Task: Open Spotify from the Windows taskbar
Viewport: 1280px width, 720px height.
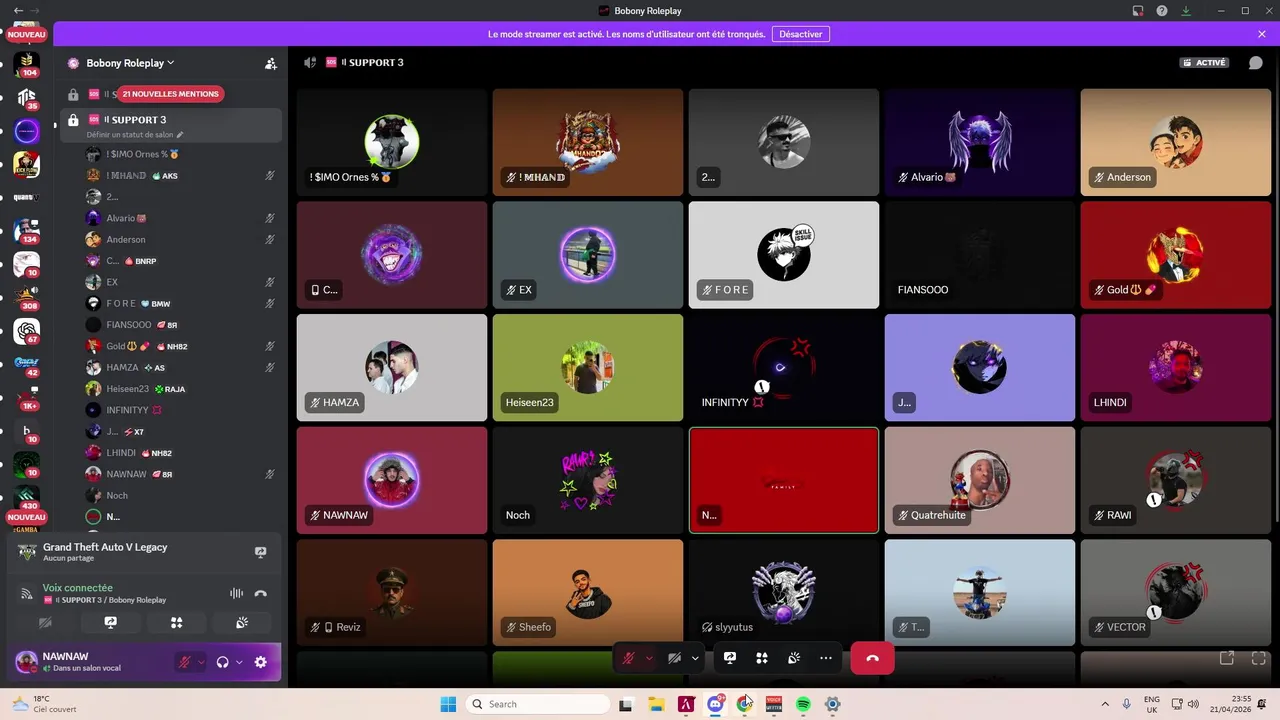Action: click(803, 704)
